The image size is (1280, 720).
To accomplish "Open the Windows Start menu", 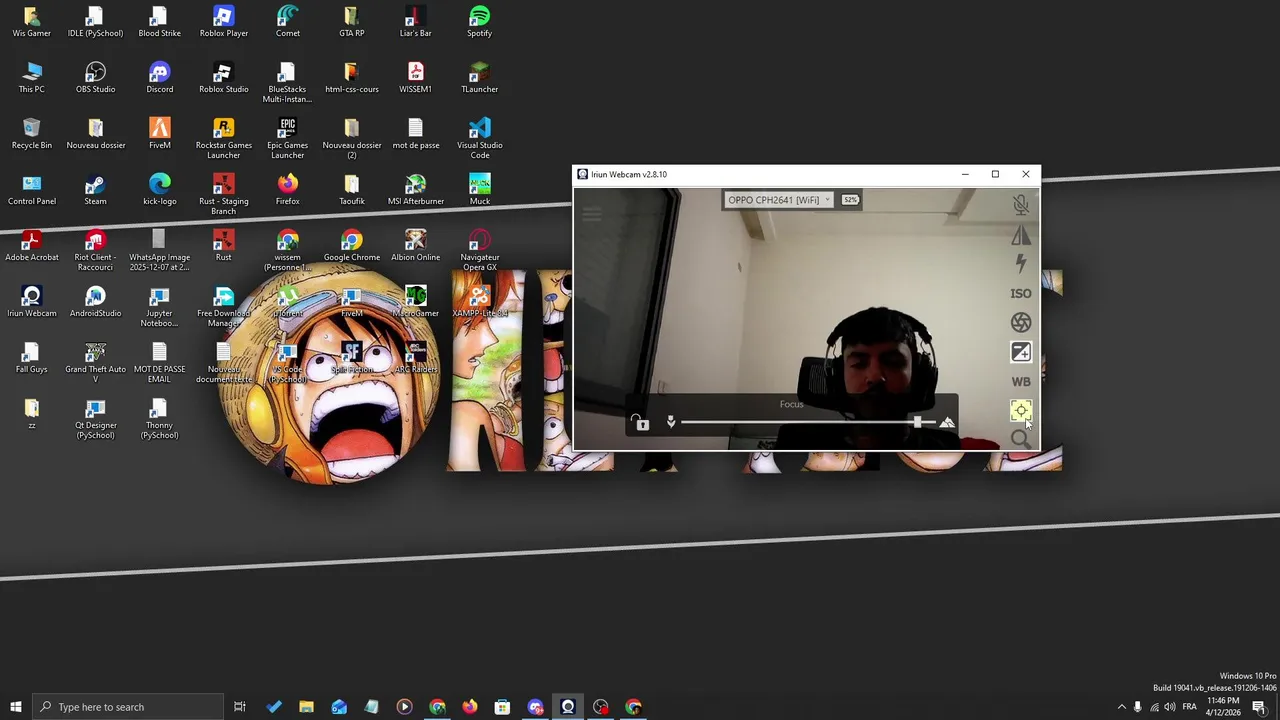I will [15, 707].
